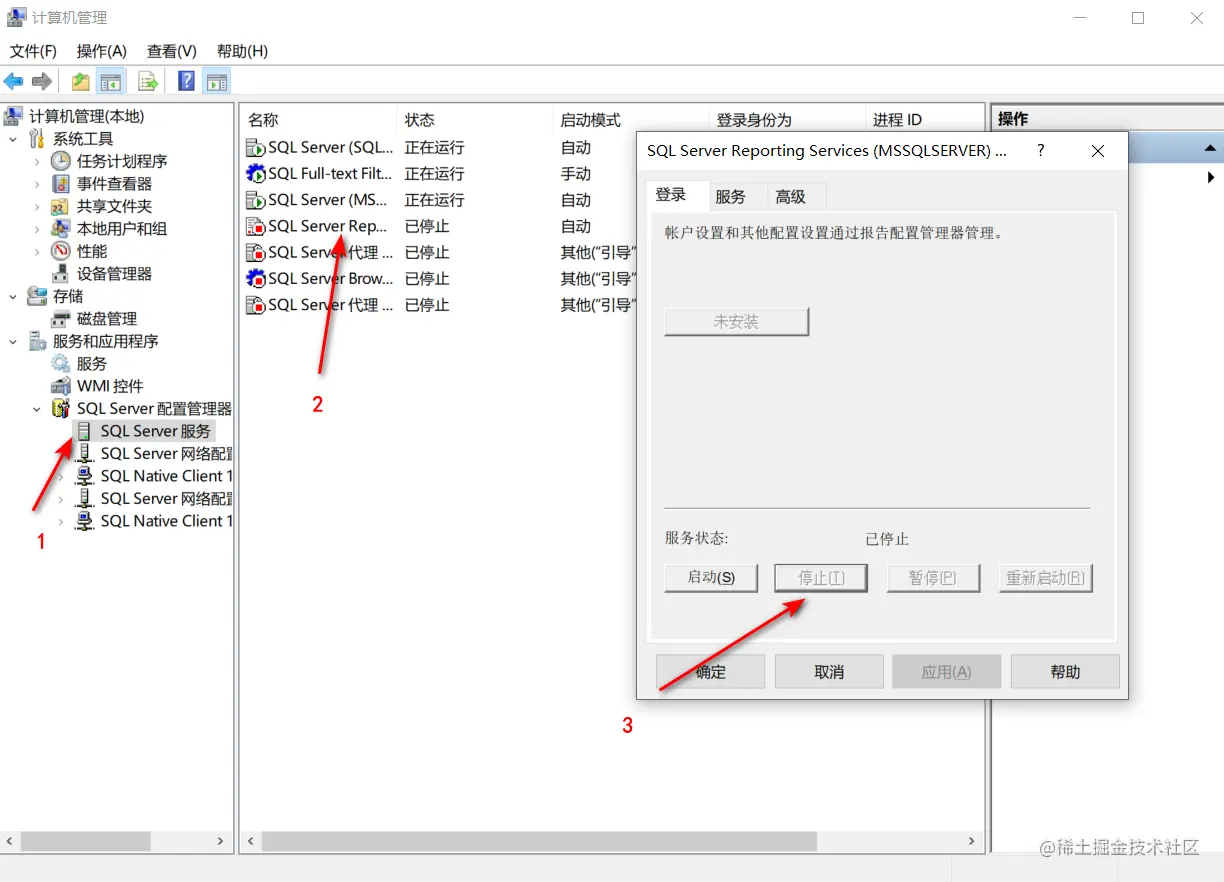Click the Forward arrow in the toolbar

41,82
